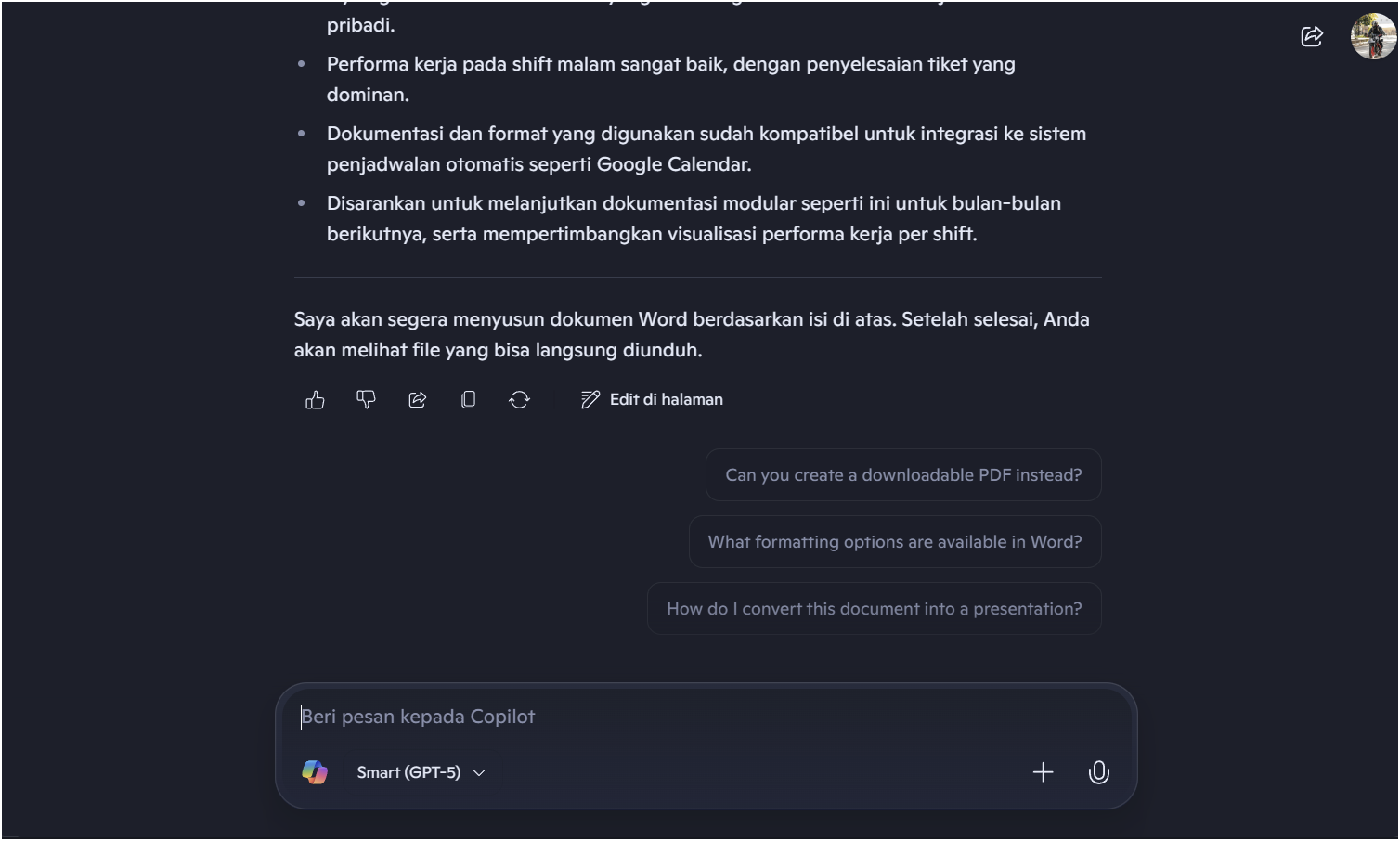This screenshot has height=841, width=1400.
Task: Click the bullet mentioning Google Calendar
Action: click(x=706, y=149)
